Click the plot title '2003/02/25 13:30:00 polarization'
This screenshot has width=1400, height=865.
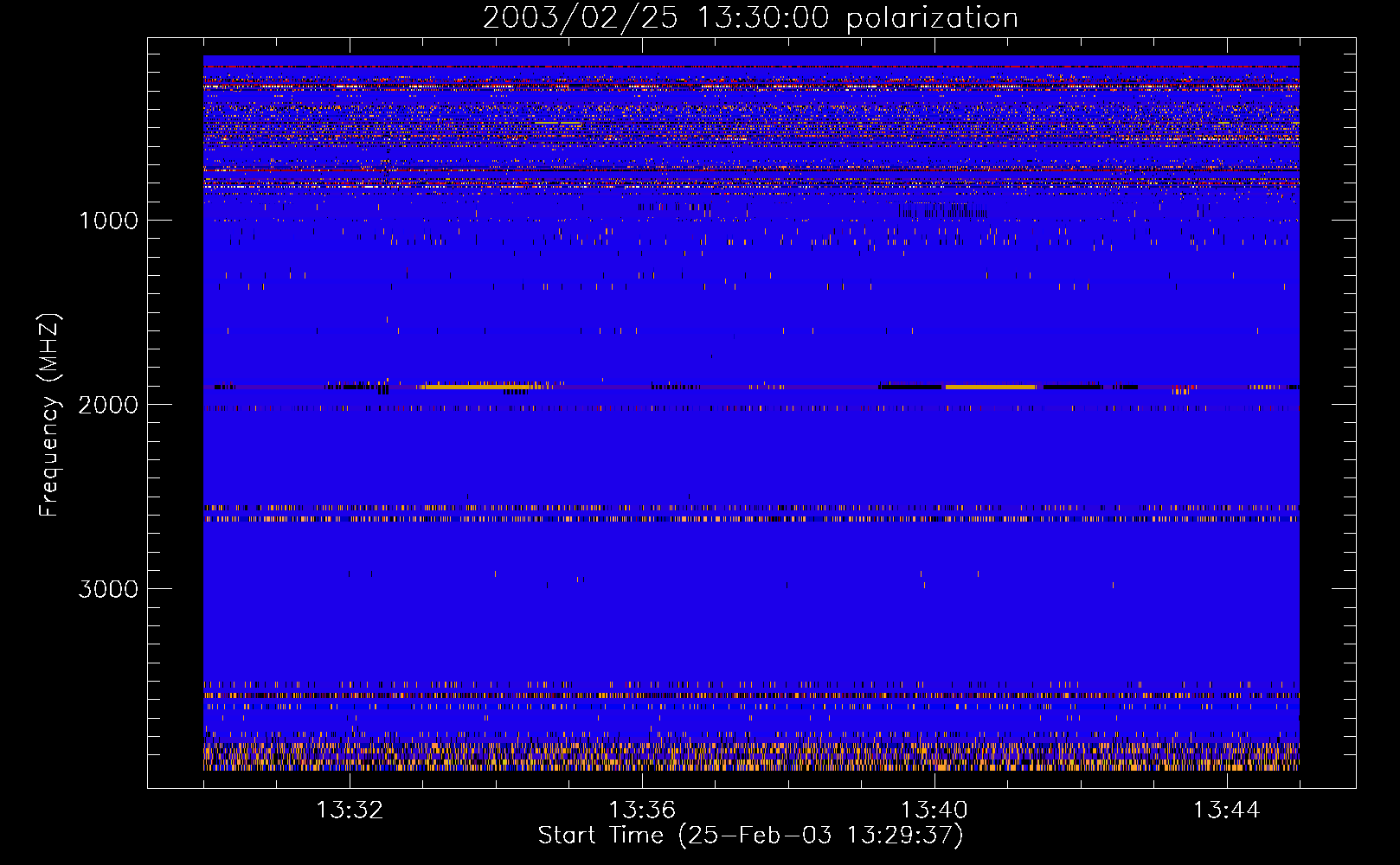750,18
